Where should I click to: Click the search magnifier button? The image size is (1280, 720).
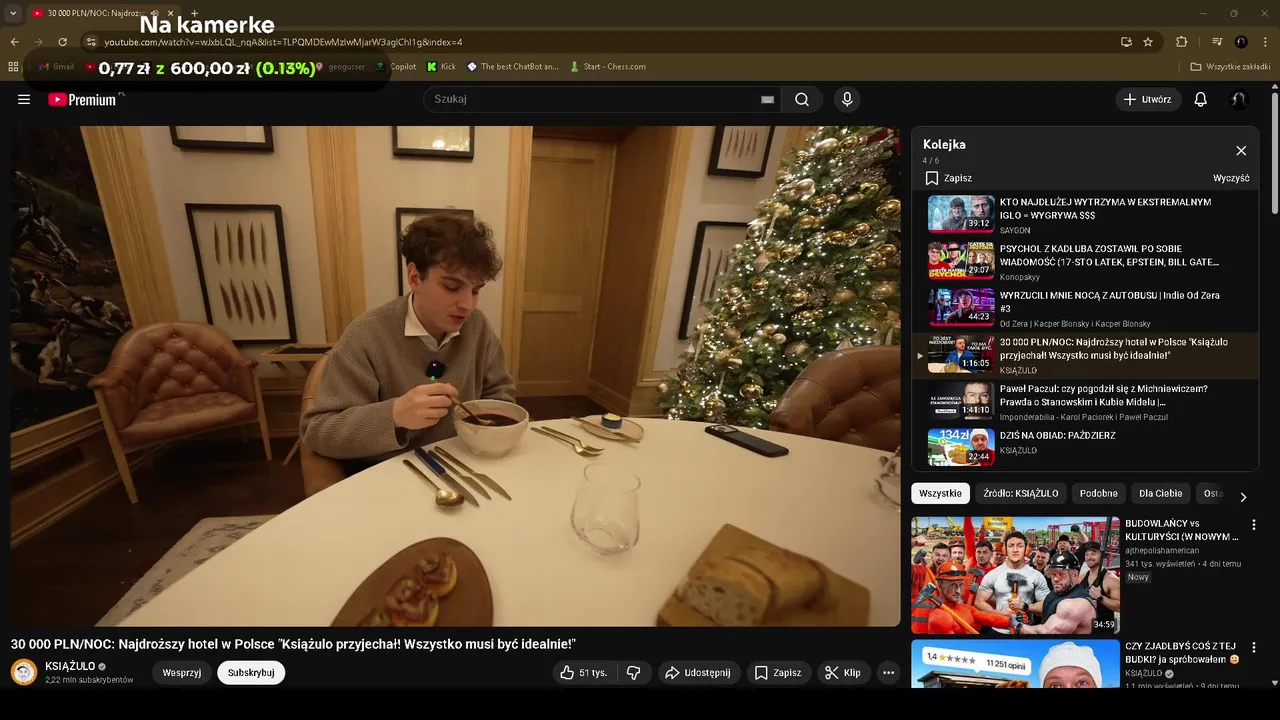click(x=802, y=99)
